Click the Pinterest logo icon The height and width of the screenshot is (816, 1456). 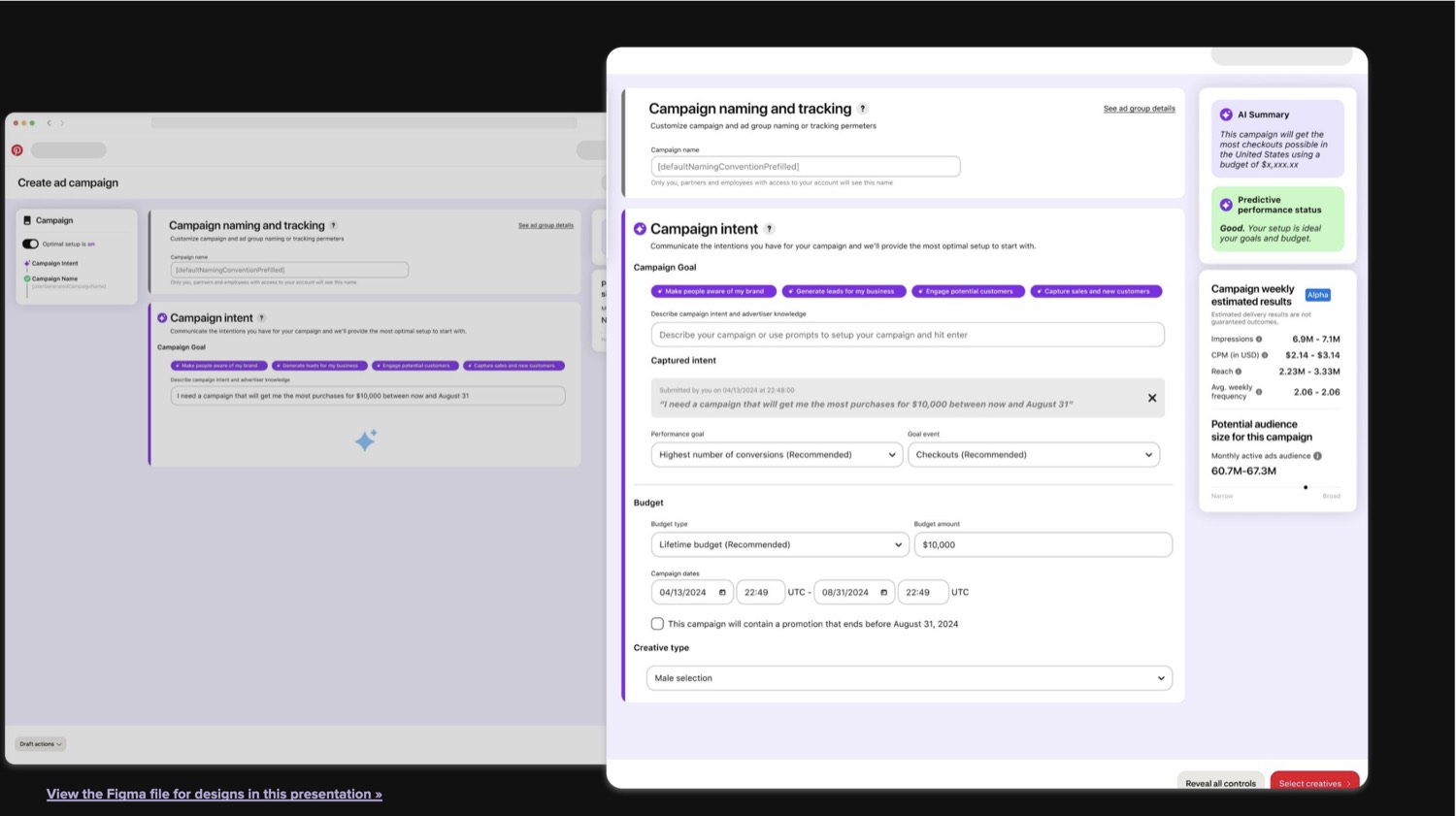coord(17,150)
